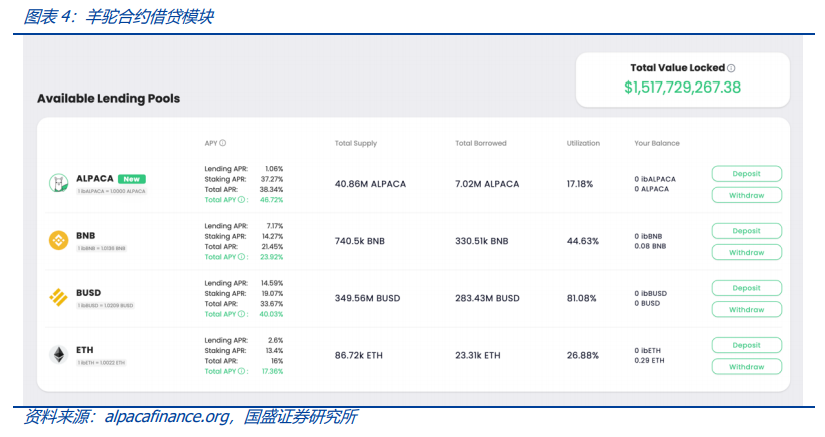Click the 0.29 ETH balance entry
Viewport: 825px width, 437px height.
click(x=649, y=361)
